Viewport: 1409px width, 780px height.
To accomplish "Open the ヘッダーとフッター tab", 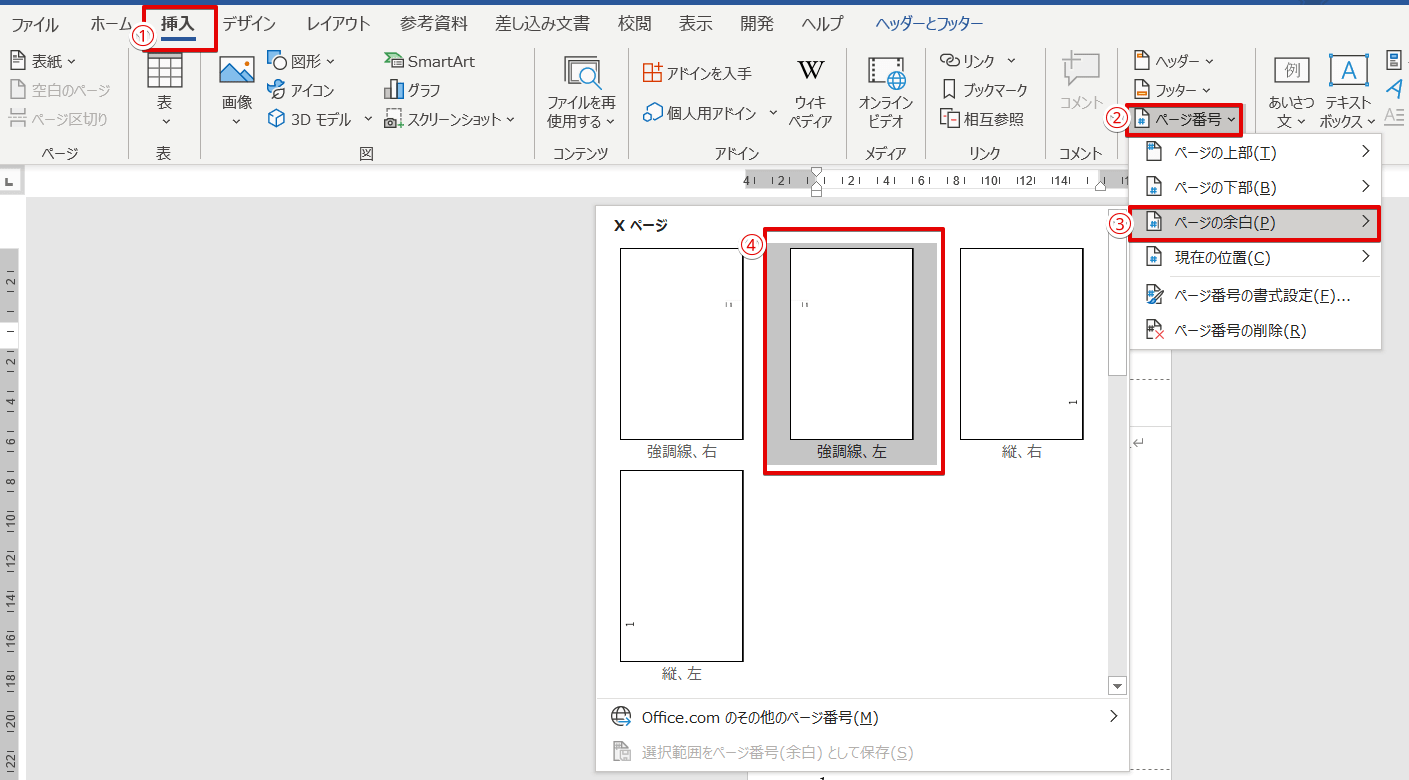I will click(x=929, y=23).
